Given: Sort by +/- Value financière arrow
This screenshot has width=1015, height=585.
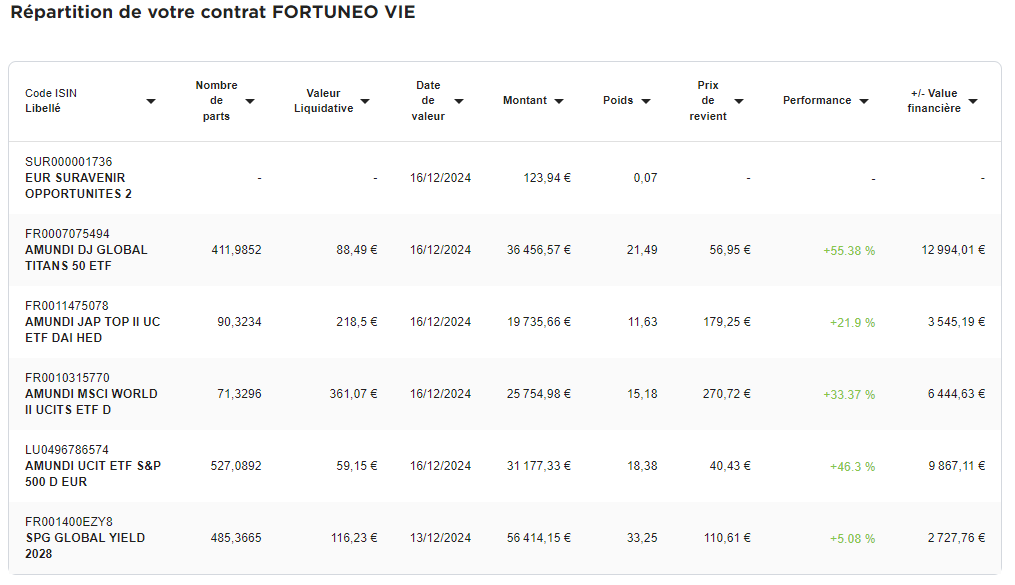Looking at the screenshot, I should point(973,101).
